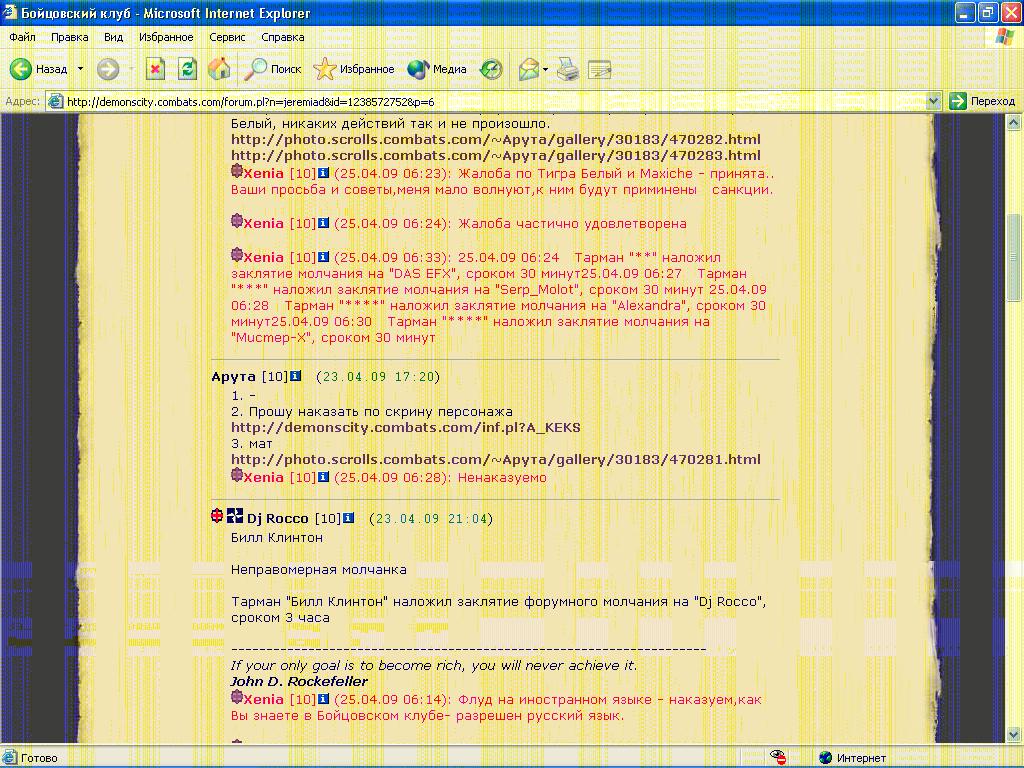
Task: Click Xenia info icon at 06:24 reply
Action: pos(323,223)
